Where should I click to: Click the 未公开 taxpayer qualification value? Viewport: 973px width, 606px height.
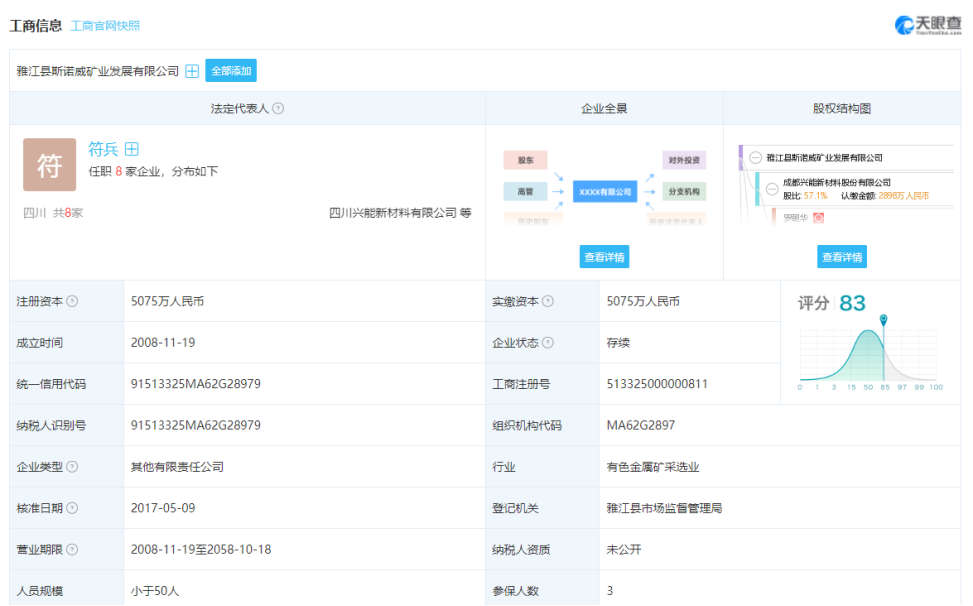(624, 550)
